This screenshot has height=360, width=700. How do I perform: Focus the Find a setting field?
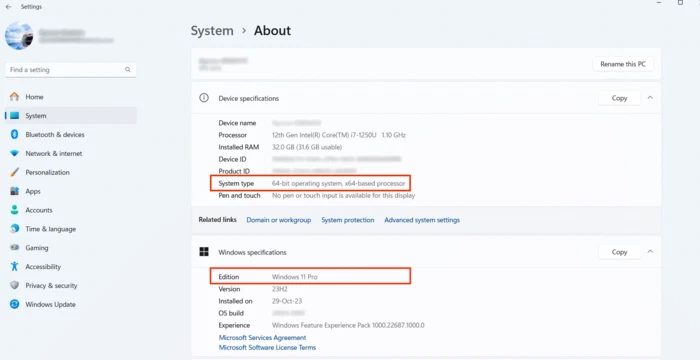pos(71,70)
